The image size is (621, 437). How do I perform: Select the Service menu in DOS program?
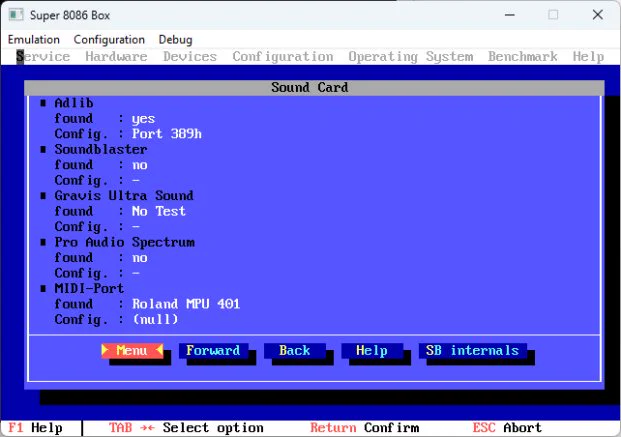tap(43, 56)
